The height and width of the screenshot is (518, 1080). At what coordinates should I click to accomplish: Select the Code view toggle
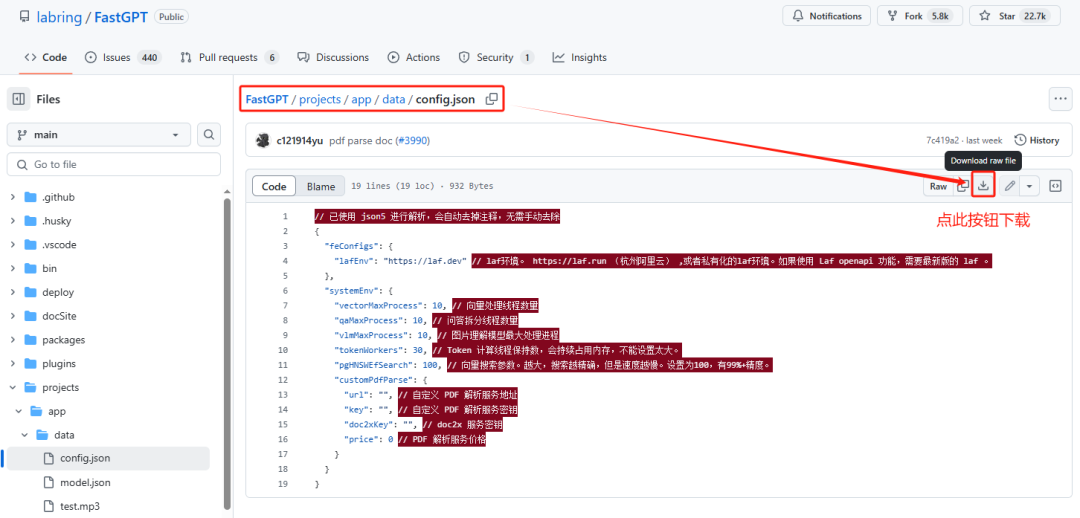coord(274,186)
